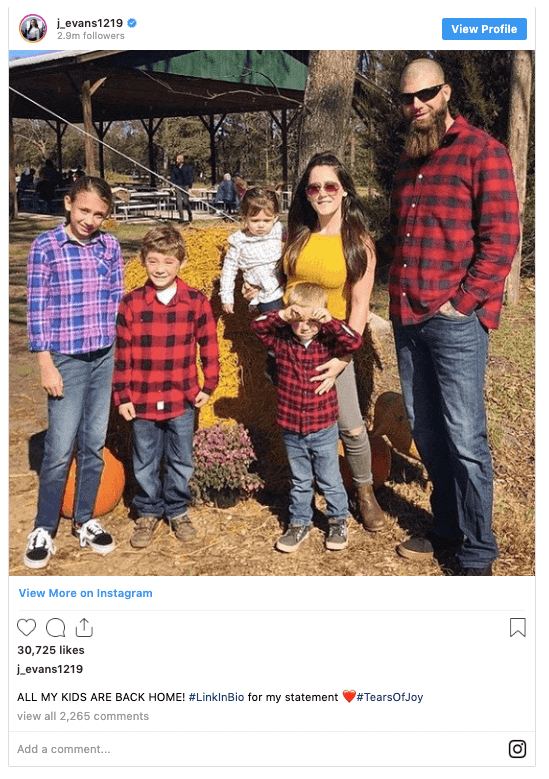Open Instagram via the camera logo icon

517,749
